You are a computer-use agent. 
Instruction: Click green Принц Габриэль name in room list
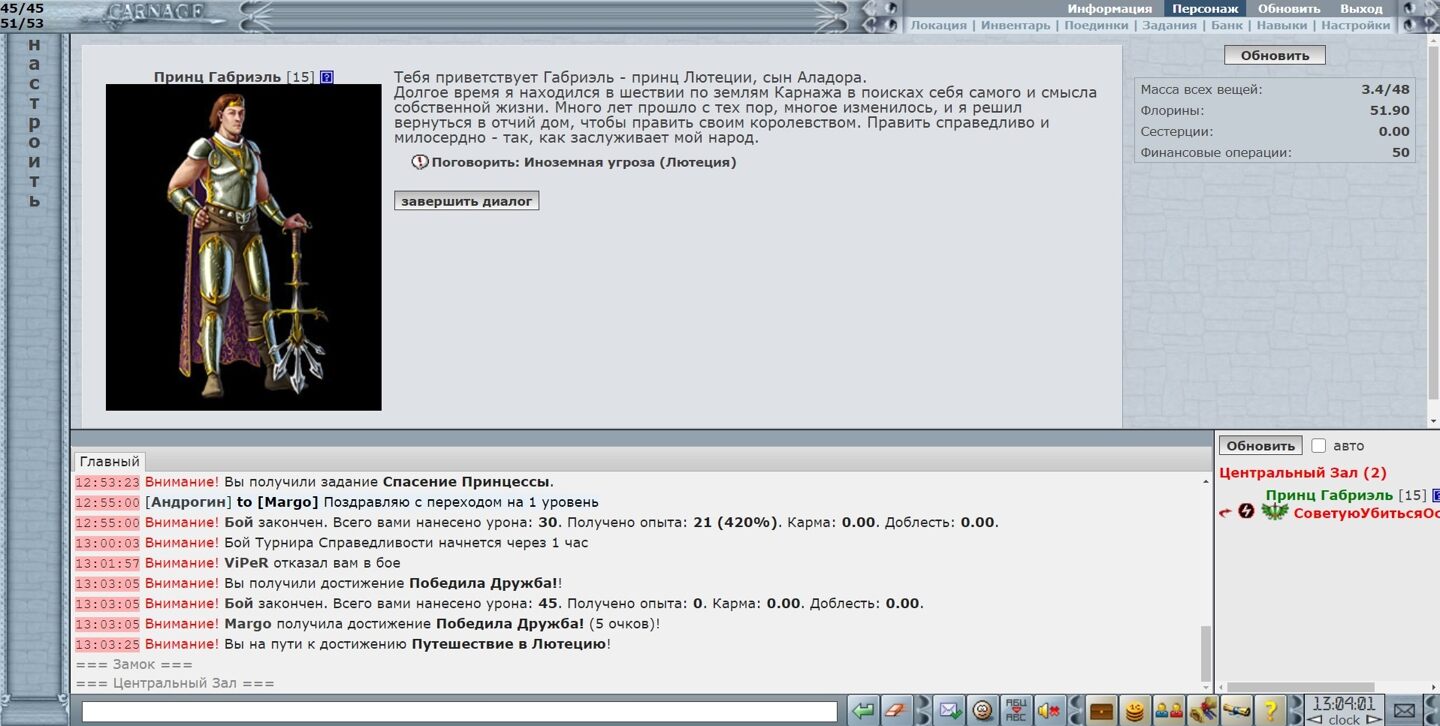point(1329,495)
